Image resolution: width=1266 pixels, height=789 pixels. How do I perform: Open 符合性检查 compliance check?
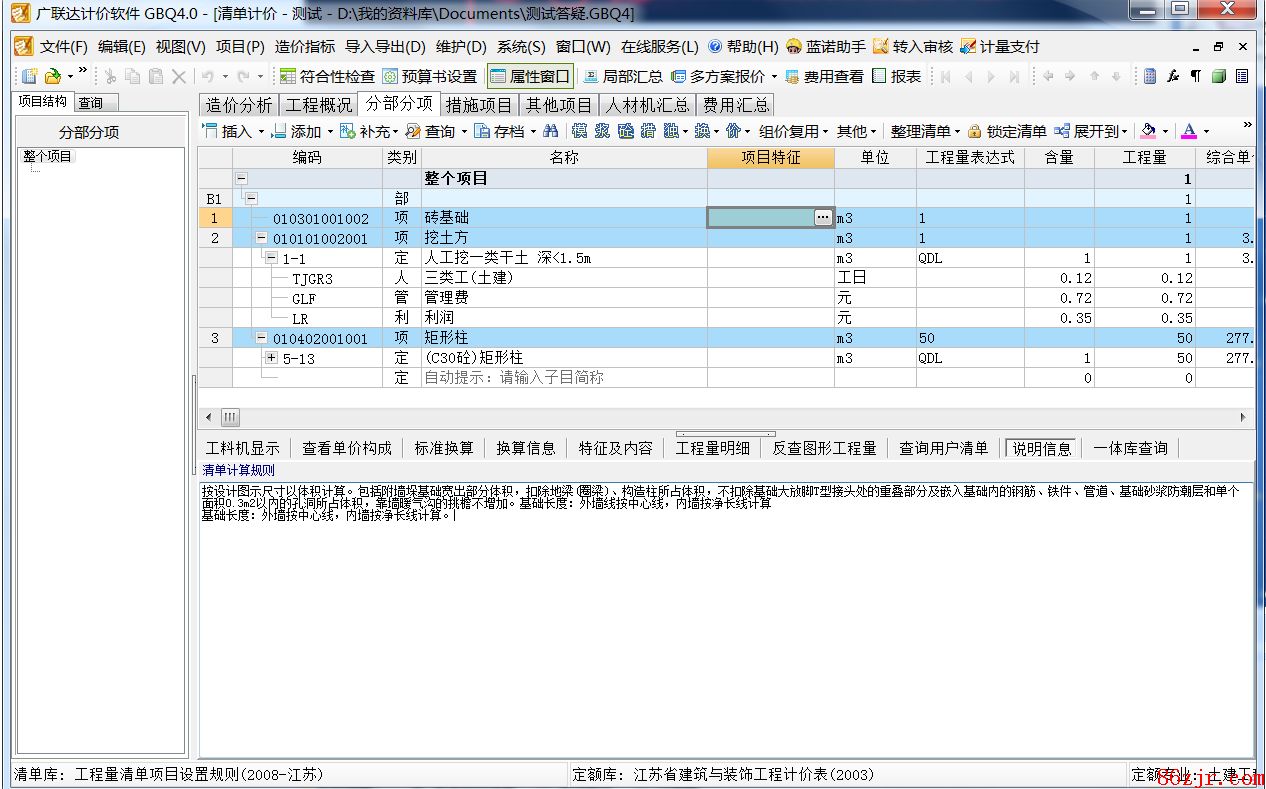[327, 76]
